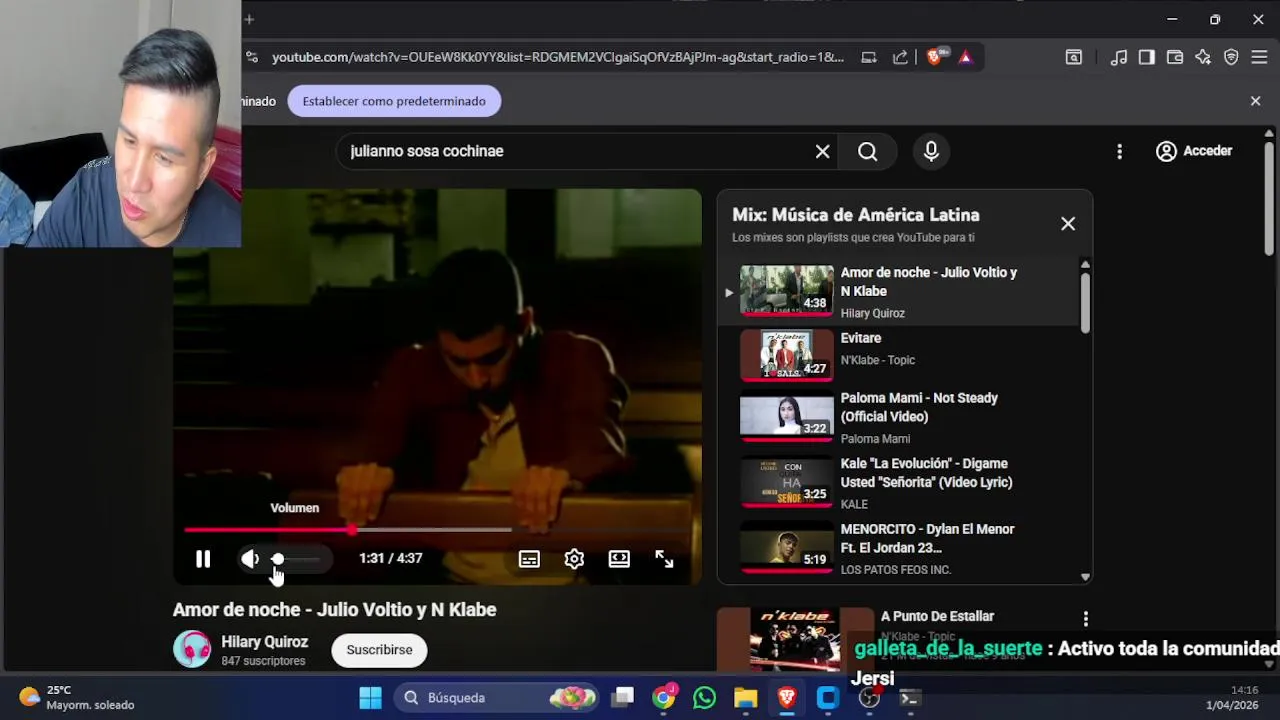Screen dimensions: 1280x720
Task: Dismiss the default browser notification bar
Action: point(1255,101)
